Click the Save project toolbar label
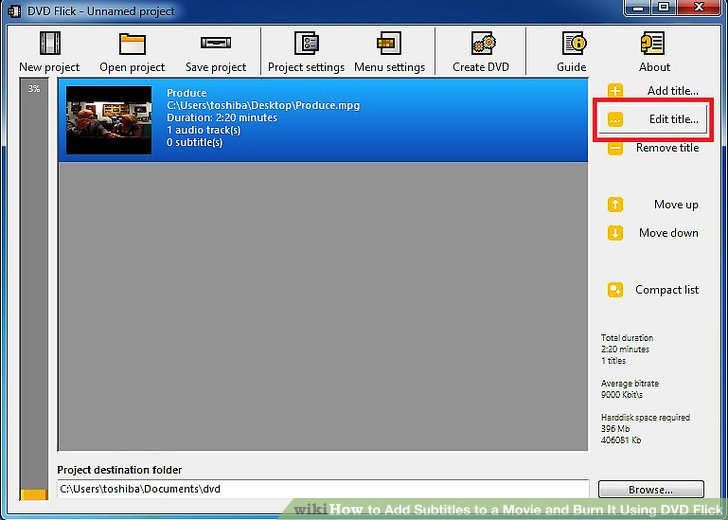This screenshot has height=520, width=728. pyautogui.click(x=216, y=67)
